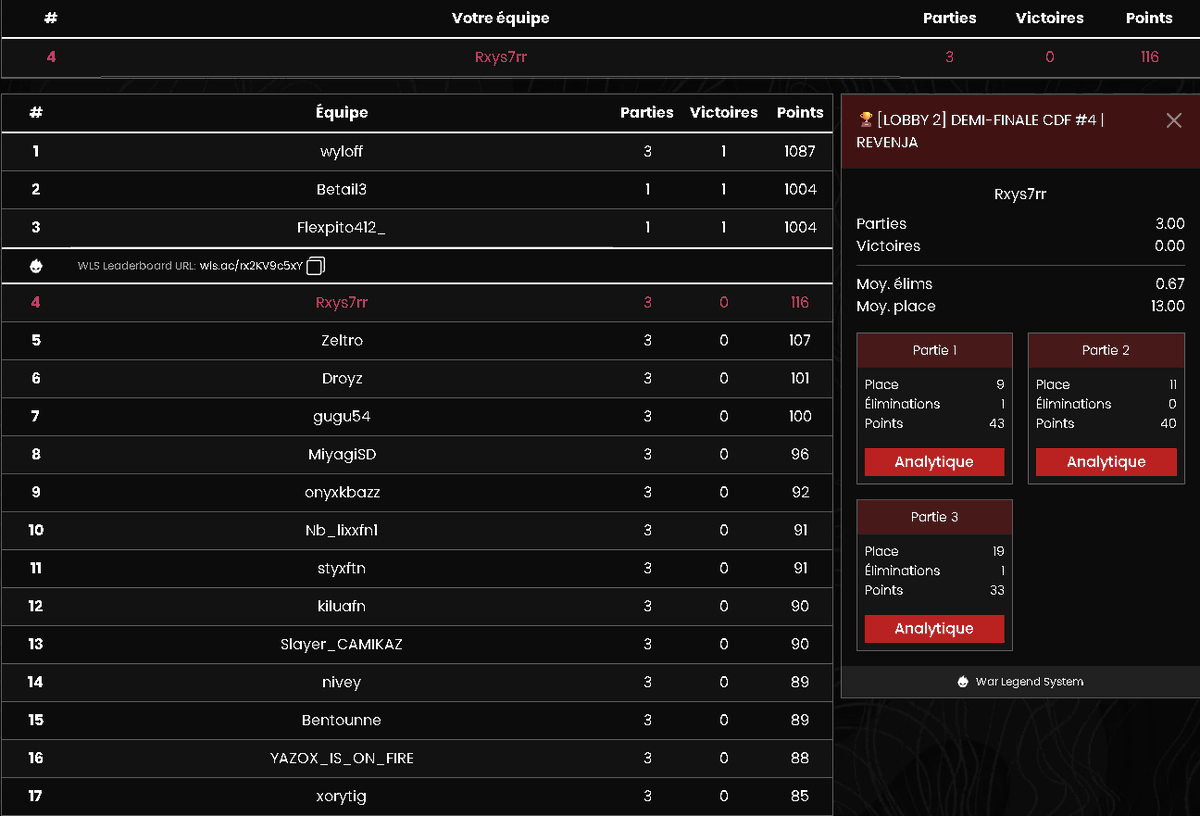Click the Partie 3 card header
The width and height of the screenshot is (1200, 816).
coord(934,517)
